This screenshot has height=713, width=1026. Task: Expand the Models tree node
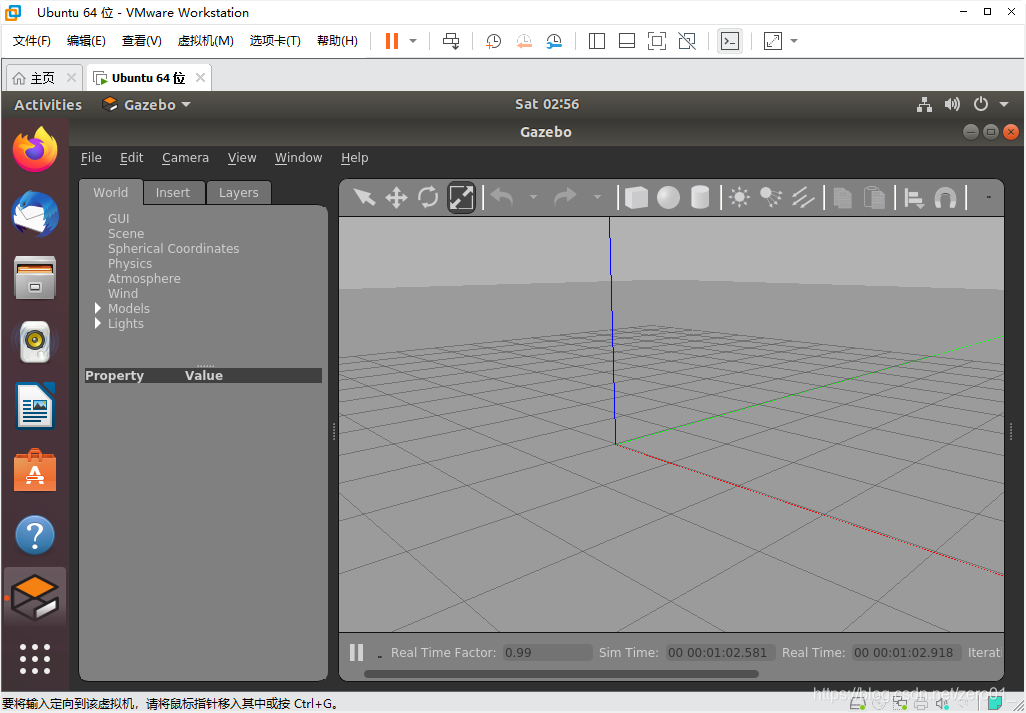click(x=98, y=308)
